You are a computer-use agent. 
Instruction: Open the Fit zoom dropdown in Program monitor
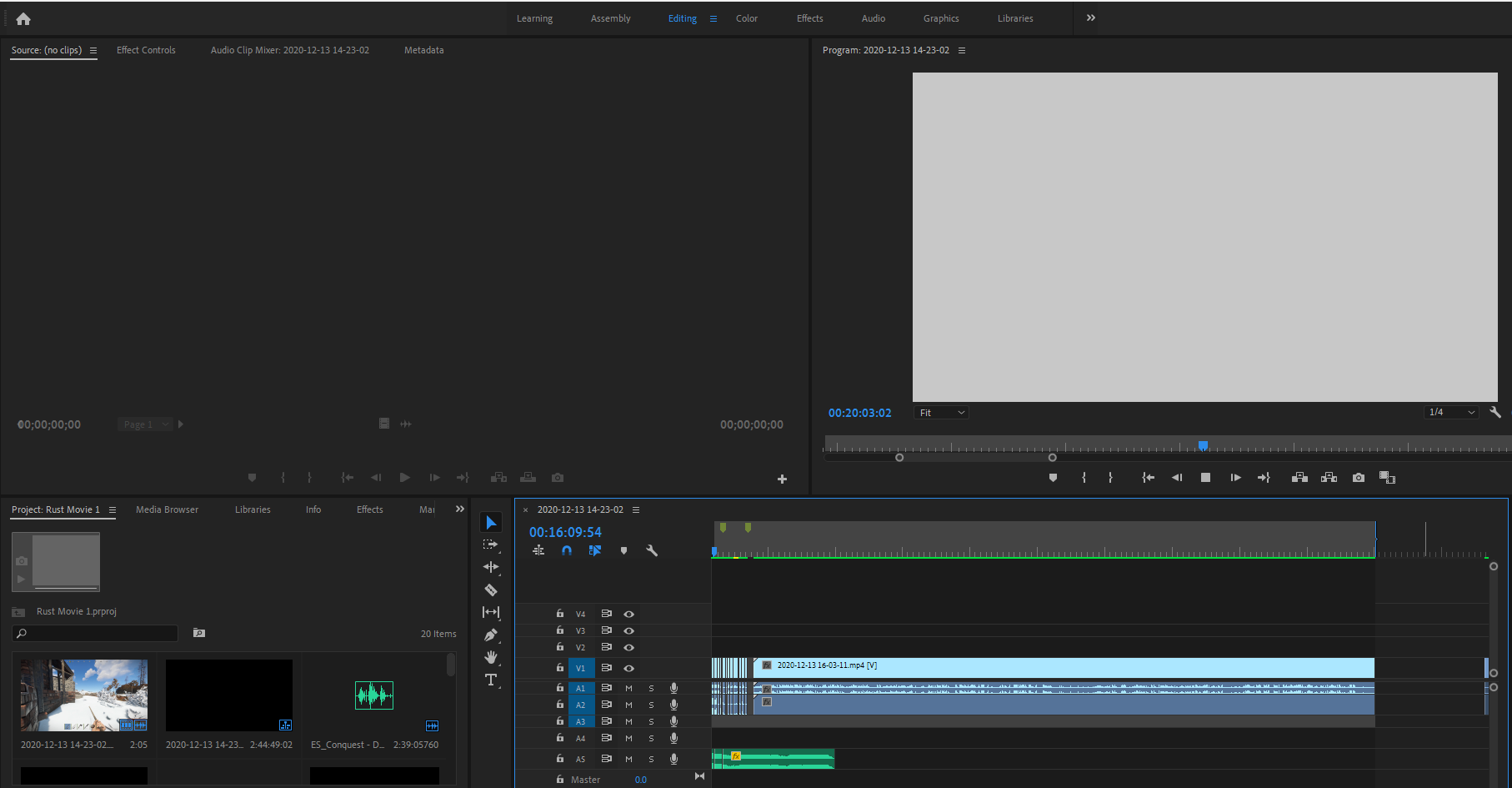(940, 412)
